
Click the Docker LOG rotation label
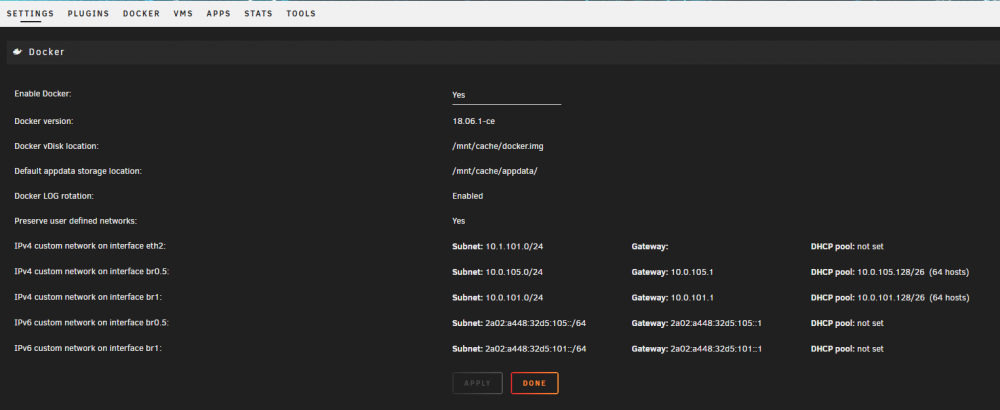54,196
